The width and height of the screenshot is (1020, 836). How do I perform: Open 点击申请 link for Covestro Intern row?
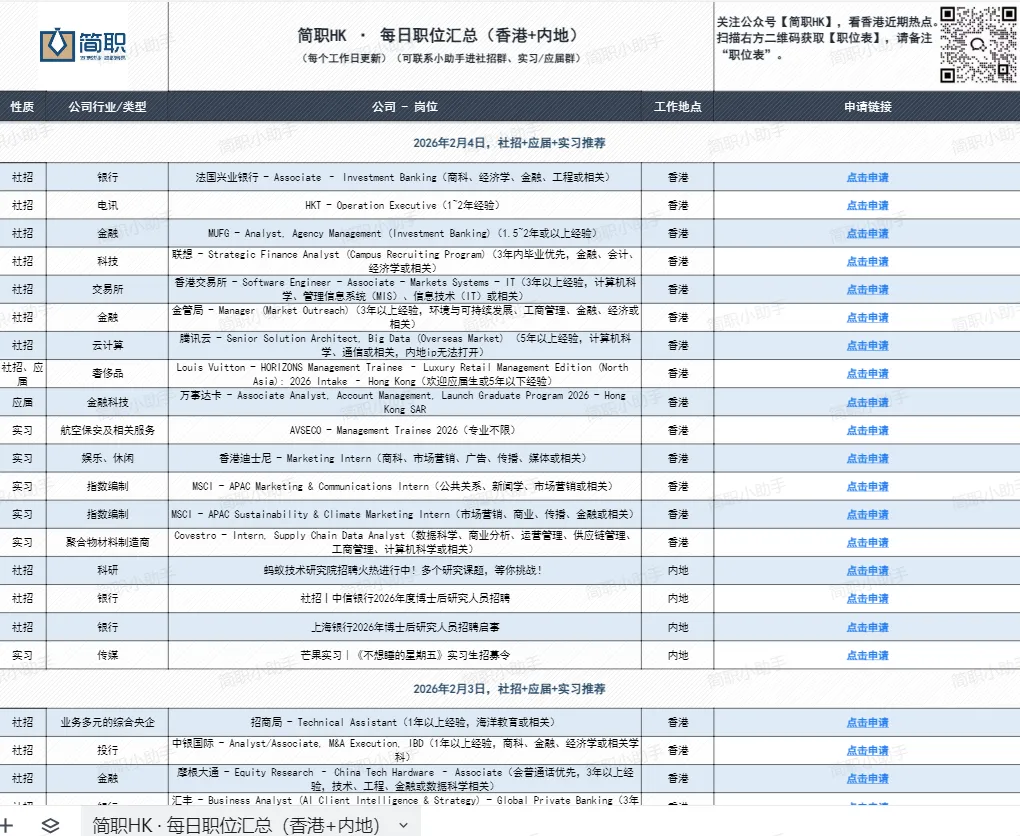point(867,542)
